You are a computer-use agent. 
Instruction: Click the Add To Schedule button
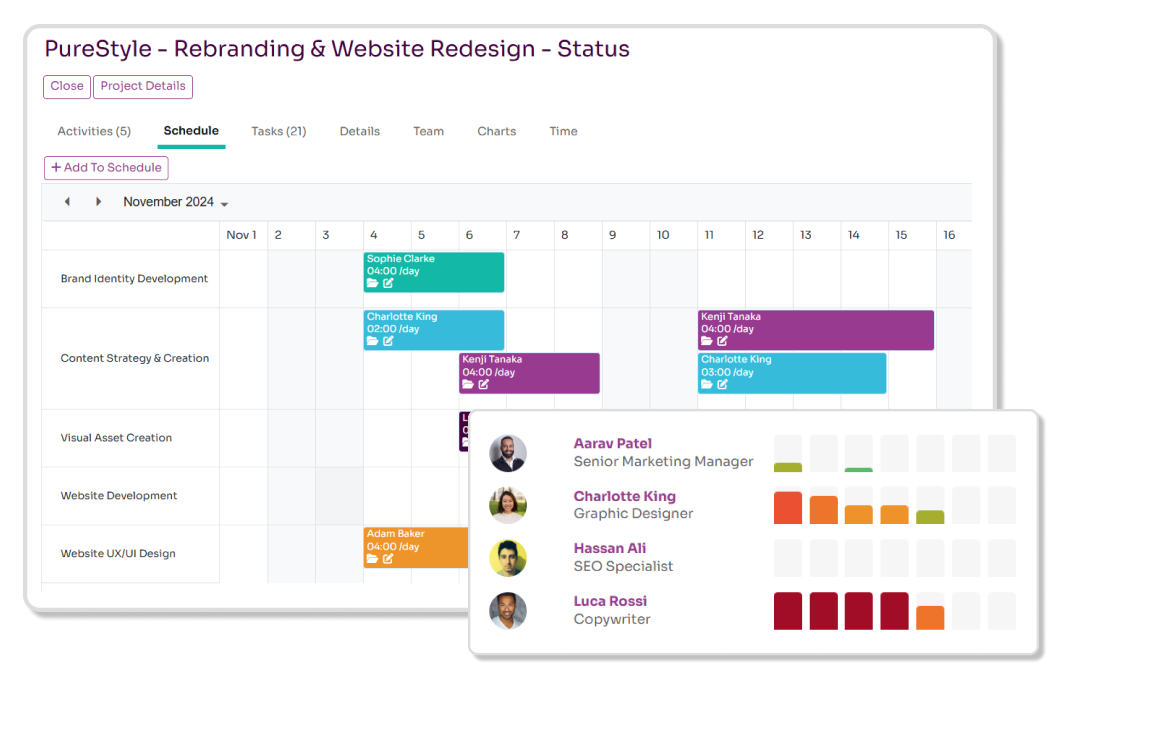pos(105,168)
